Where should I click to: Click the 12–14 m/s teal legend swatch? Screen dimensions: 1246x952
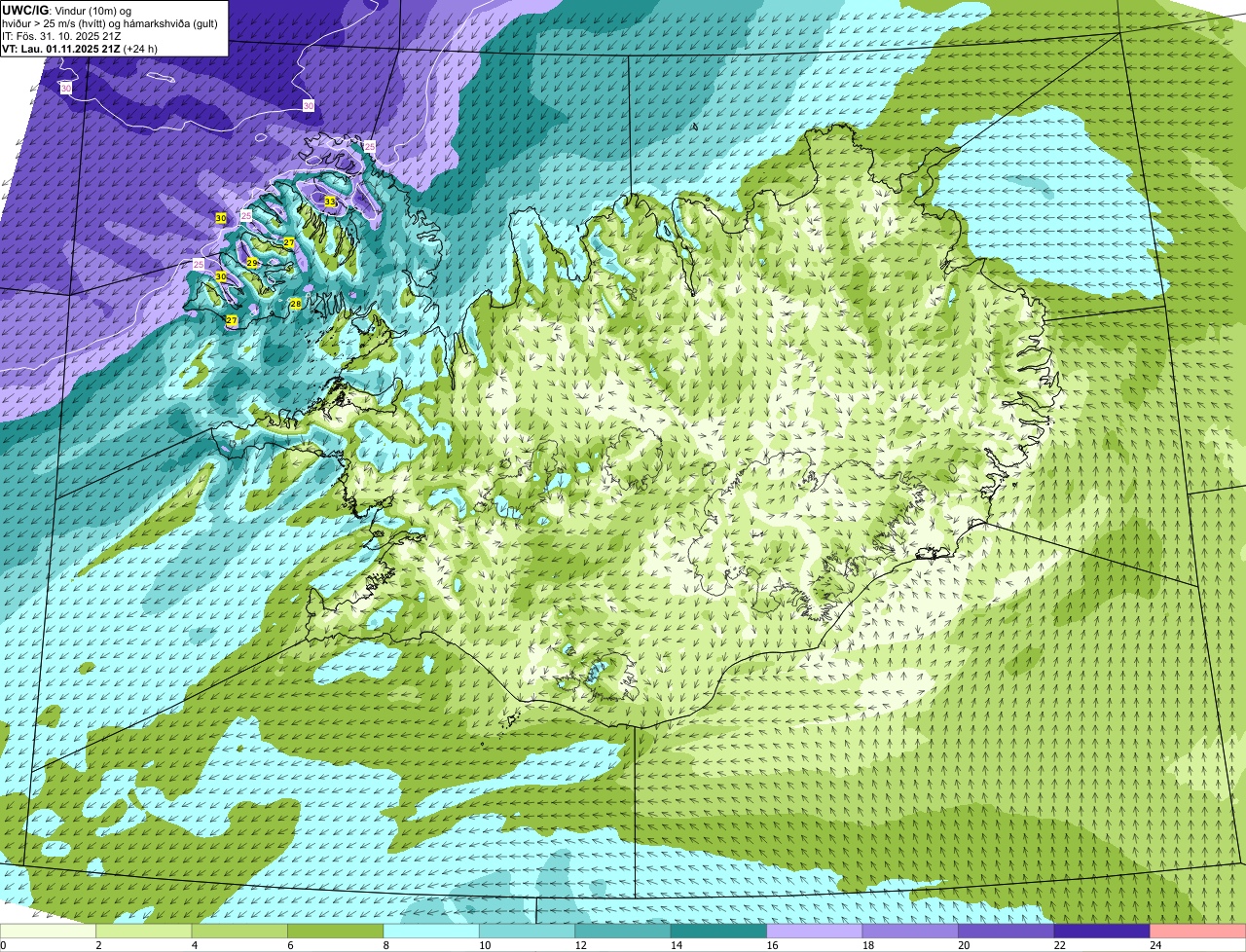(623, 932)
